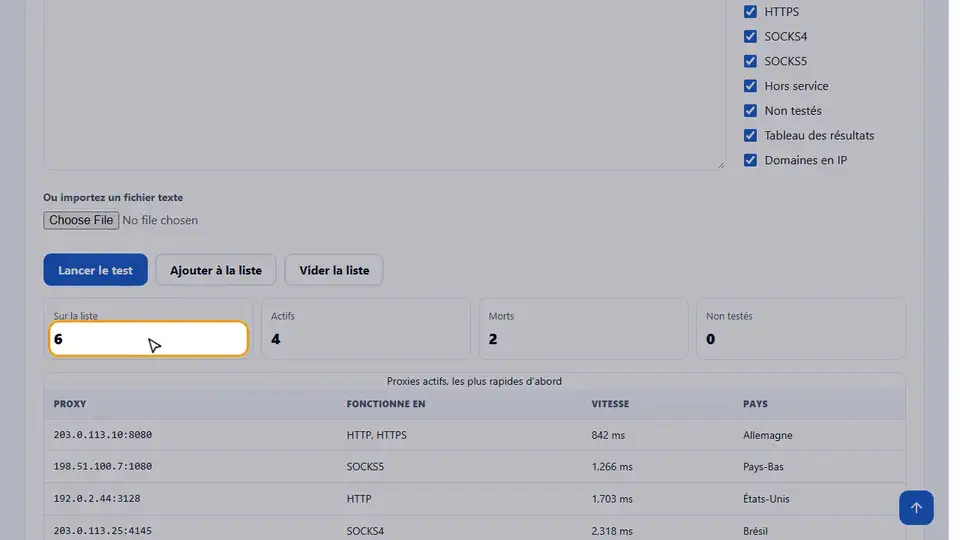Click the HTTP, HTTPS protocol cell

[377, 435]
